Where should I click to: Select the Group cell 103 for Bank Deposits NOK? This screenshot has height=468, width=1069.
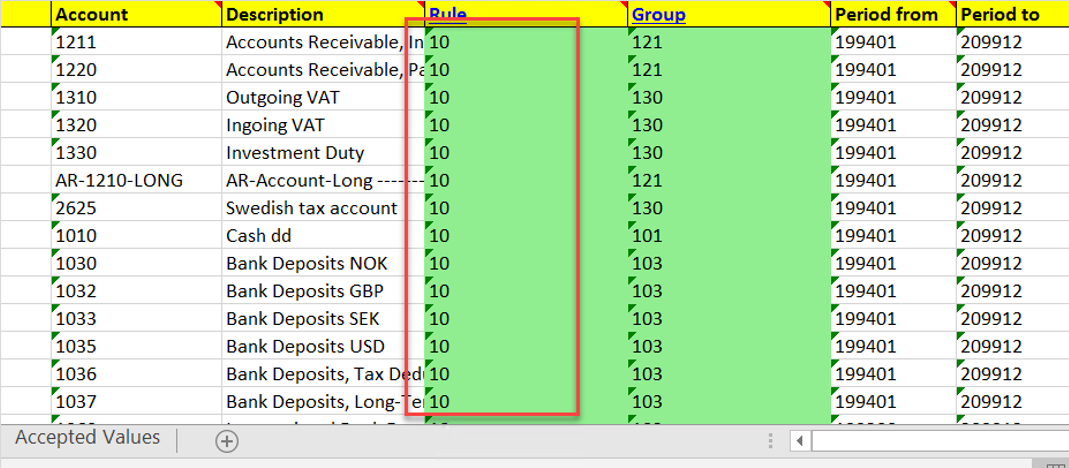[729, 263]
